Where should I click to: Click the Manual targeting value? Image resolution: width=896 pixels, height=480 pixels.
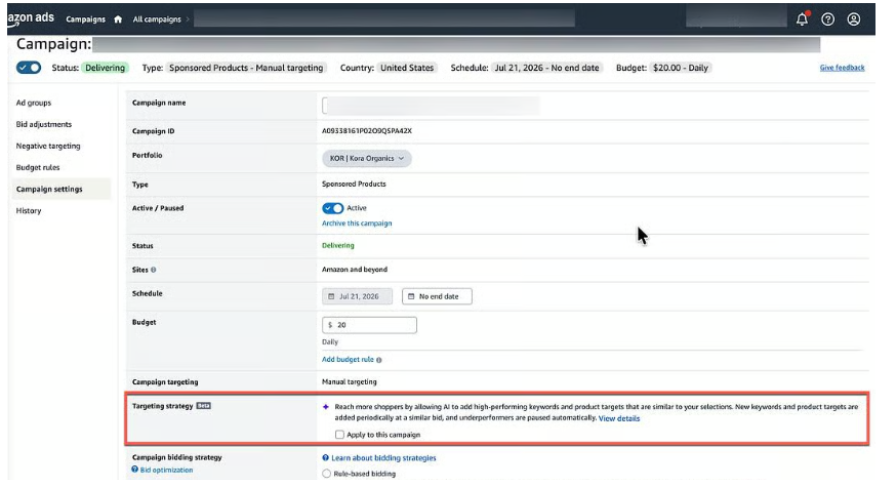349,382
